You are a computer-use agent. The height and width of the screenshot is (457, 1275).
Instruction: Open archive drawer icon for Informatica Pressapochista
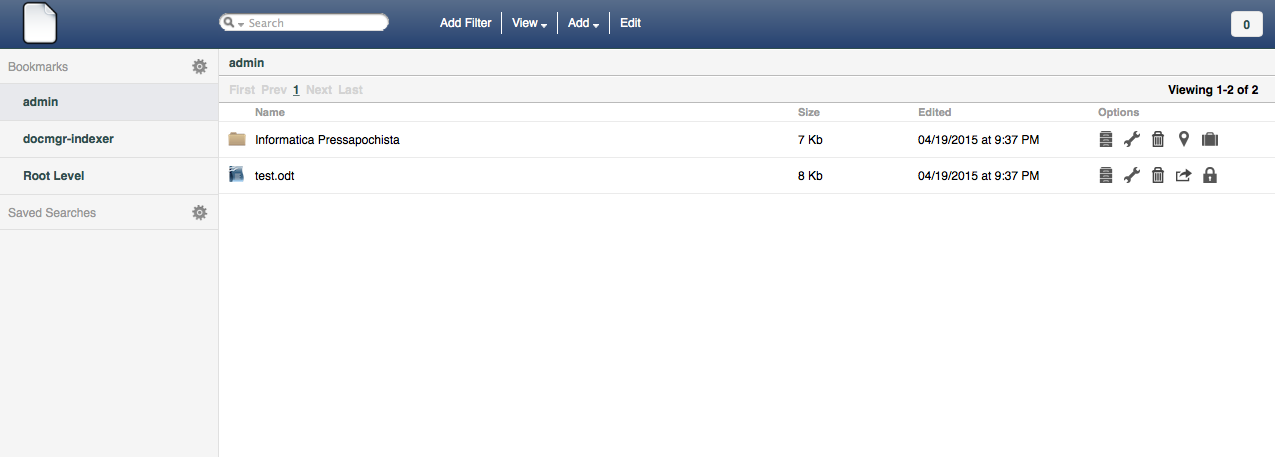pos(1105,140)
